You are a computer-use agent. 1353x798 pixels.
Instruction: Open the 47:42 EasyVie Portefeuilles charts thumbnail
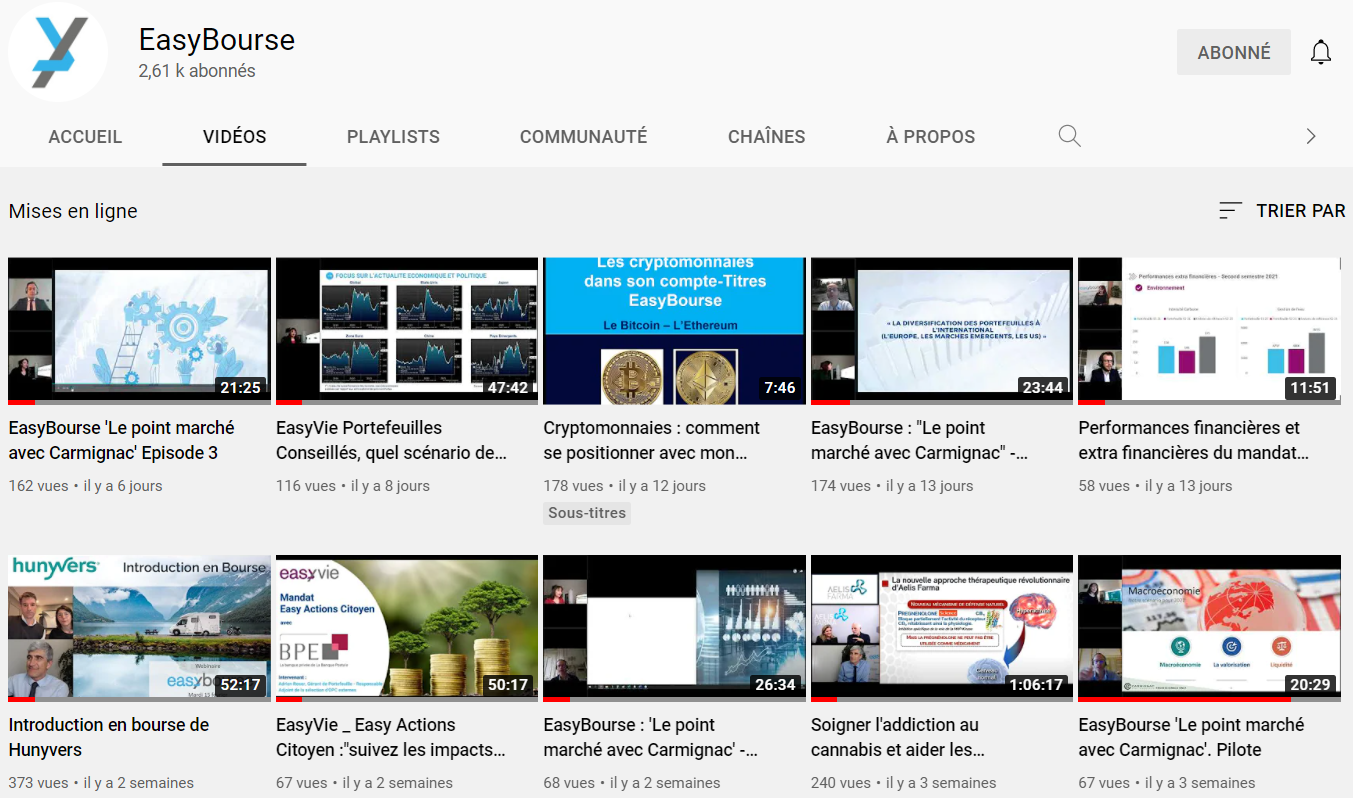(x=406, y=330)
